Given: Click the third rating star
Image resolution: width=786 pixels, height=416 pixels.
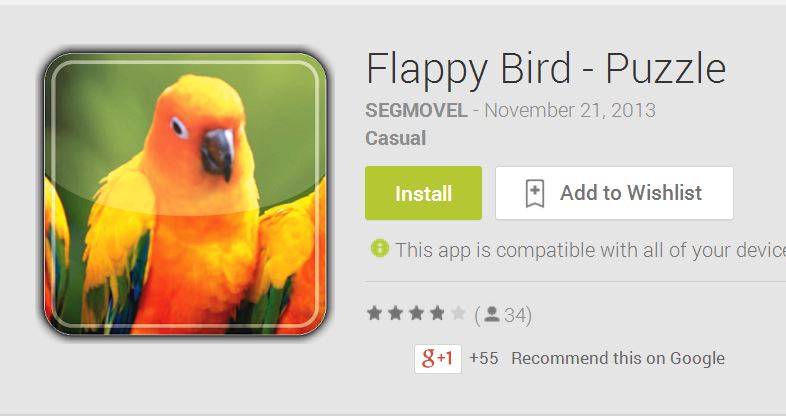Looking at the screenshot, I should [416, 313].
